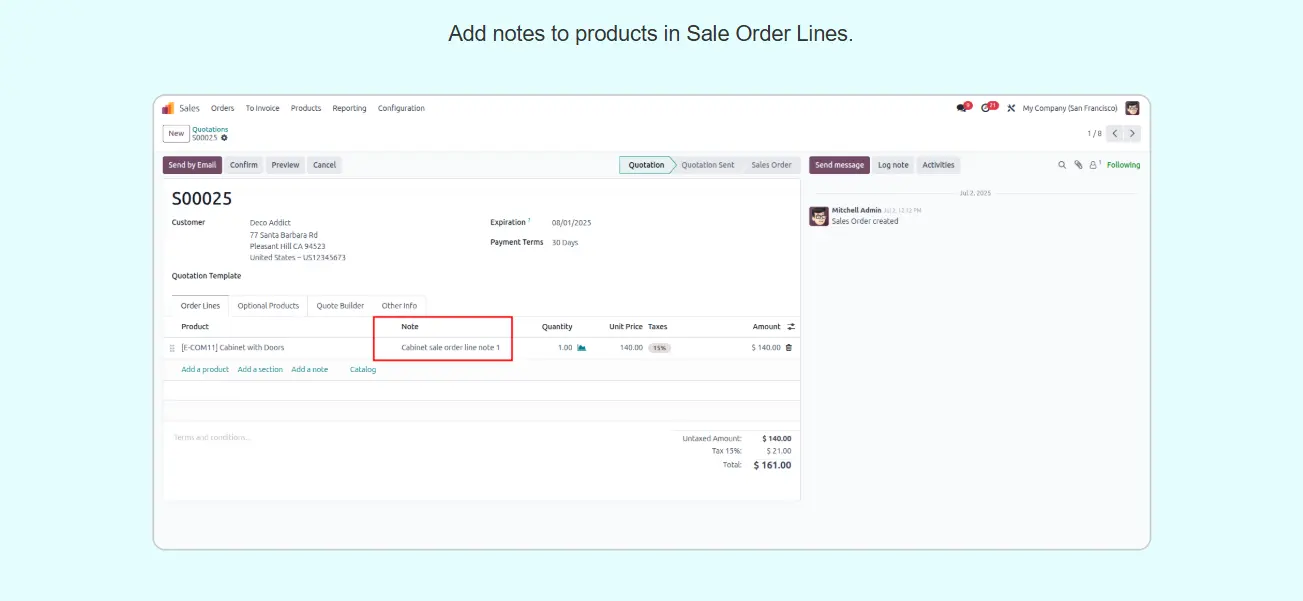
Task: Go to the next record arrow
Action: pos(1132,133)
